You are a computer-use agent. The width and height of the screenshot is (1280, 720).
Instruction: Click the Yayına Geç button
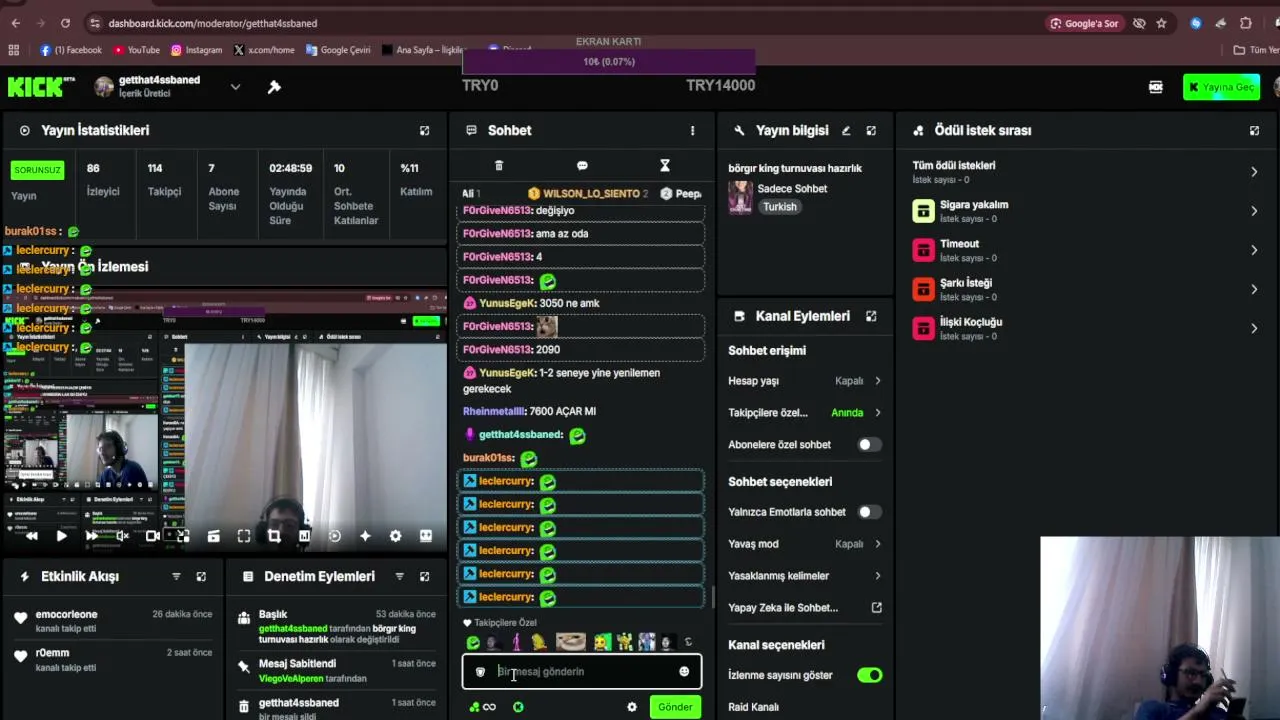(x=1221, y=87)
